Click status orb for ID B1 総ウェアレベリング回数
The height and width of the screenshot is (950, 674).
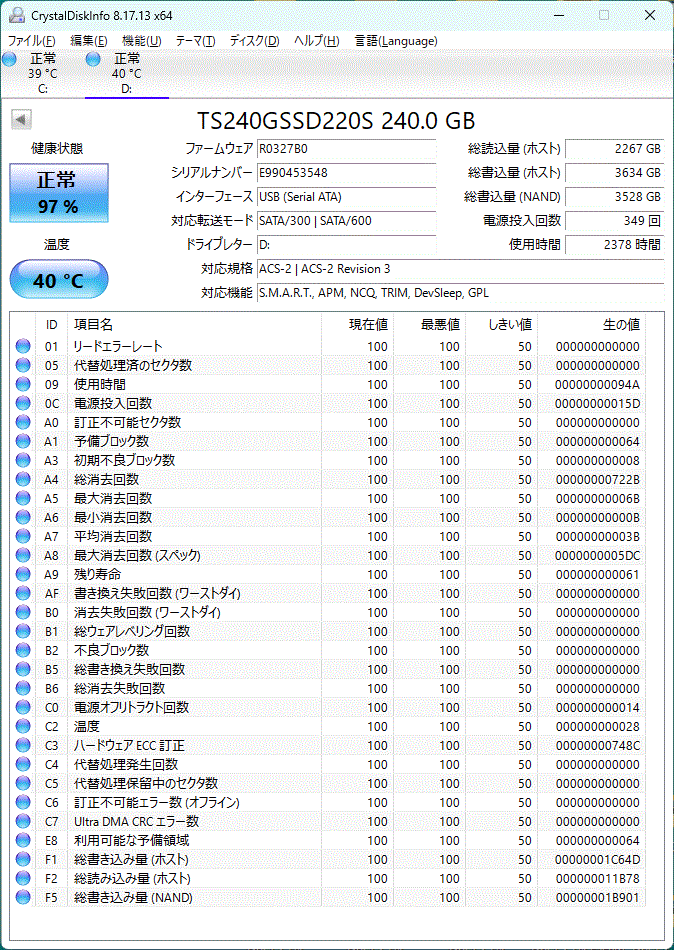(23, 632)
